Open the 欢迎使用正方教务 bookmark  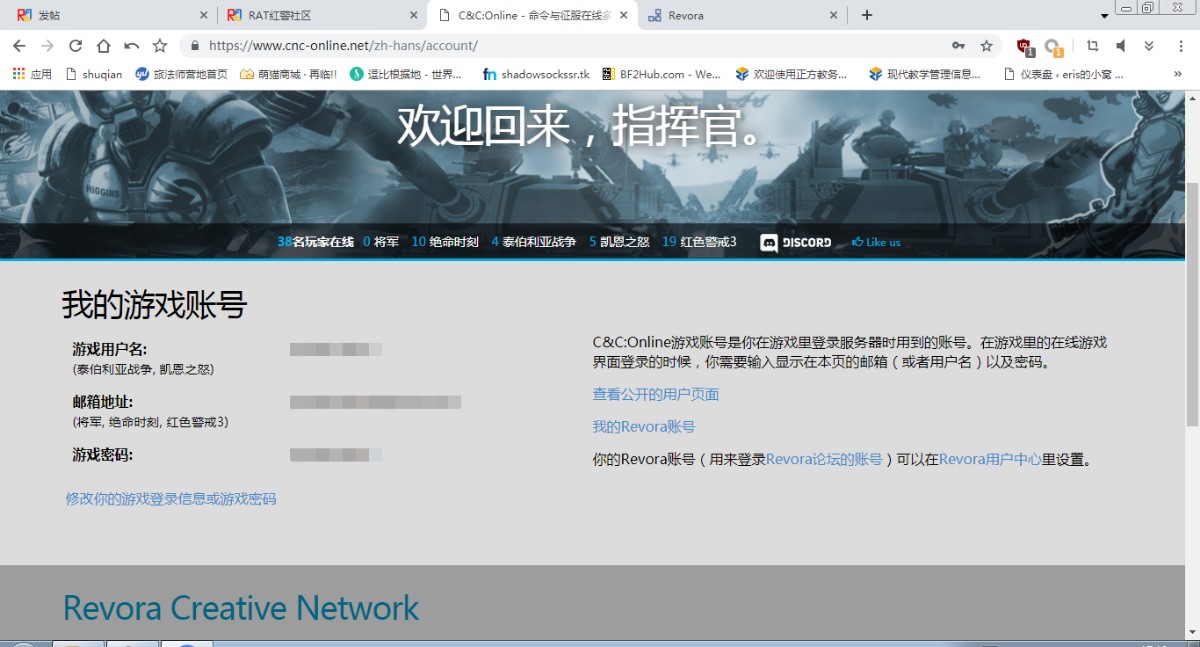click(x=791, y=74)
